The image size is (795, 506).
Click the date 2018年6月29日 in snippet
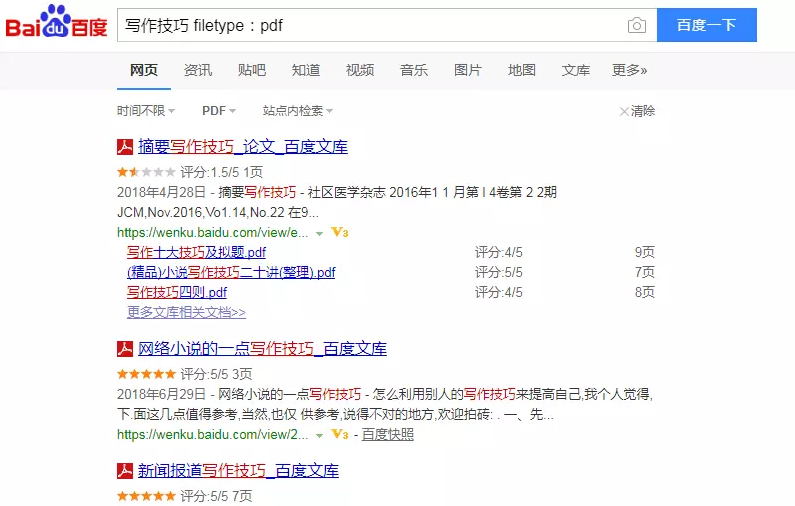pyautogui.click(x=161, y=394)
